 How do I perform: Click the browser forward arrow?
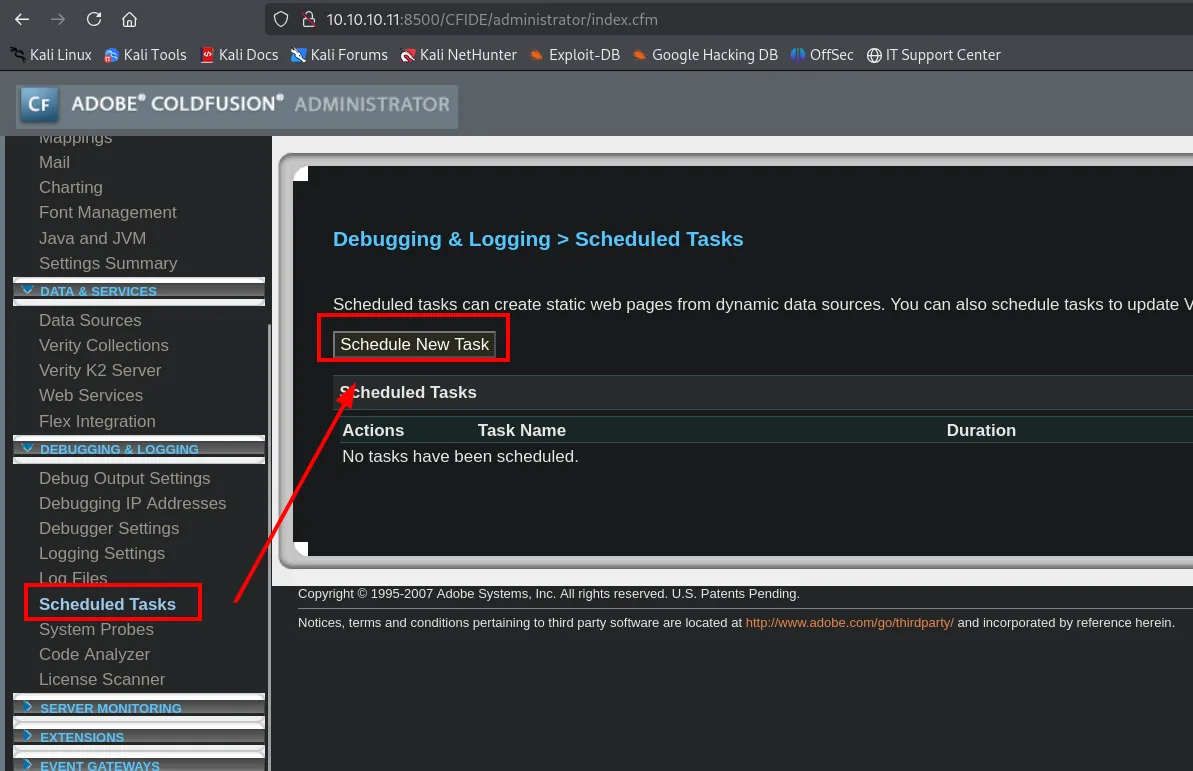click(58, 19)
